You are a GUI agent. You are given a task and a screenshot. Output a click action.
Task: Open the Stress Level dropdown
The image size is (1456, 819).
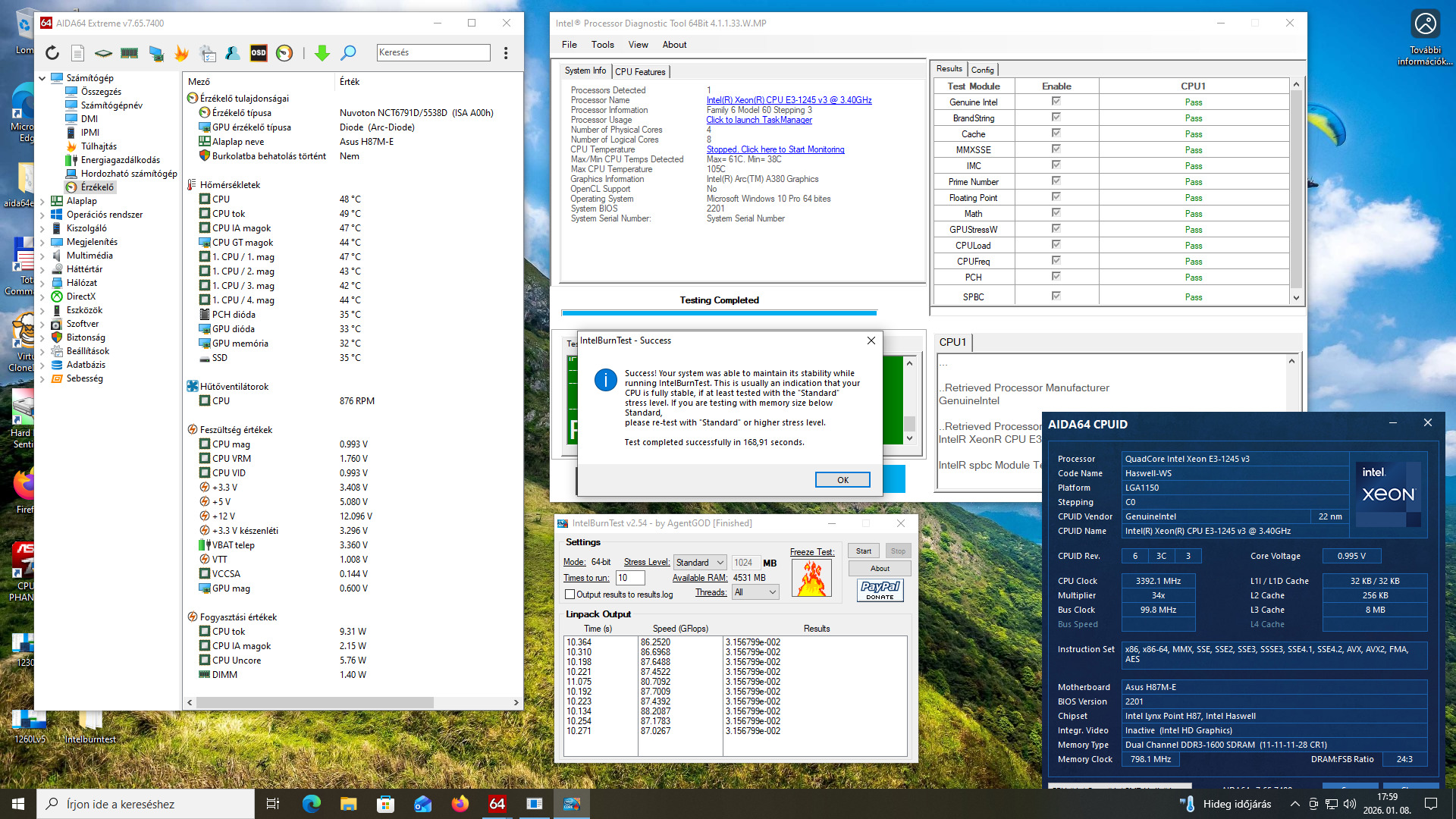pos(700,563)
